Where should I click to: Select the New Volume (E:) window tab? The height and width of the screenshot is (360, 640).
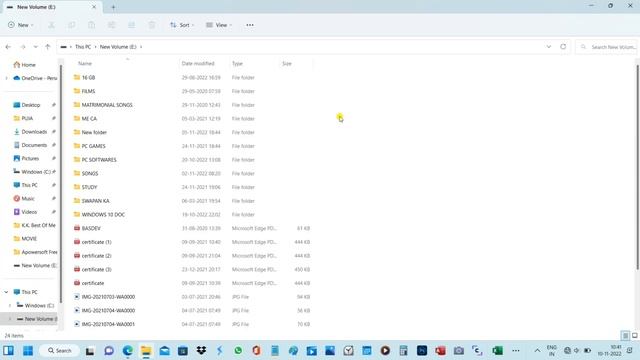(x=51, y=7)
